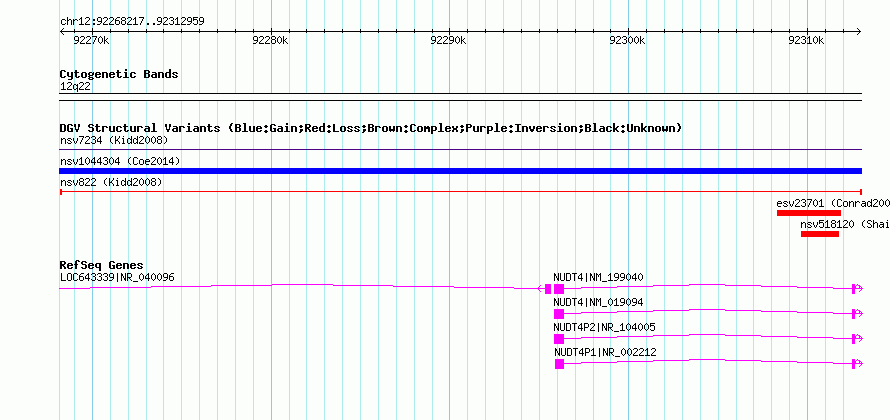Screen dimensions: 890x420
Task: Click the RefSeq Genes track title
Action: pos(102,265)
